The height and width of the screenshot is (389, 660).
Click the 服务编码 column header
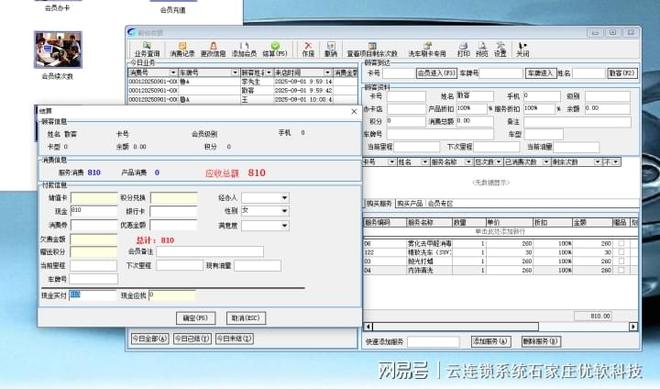(x=384, y=222)
